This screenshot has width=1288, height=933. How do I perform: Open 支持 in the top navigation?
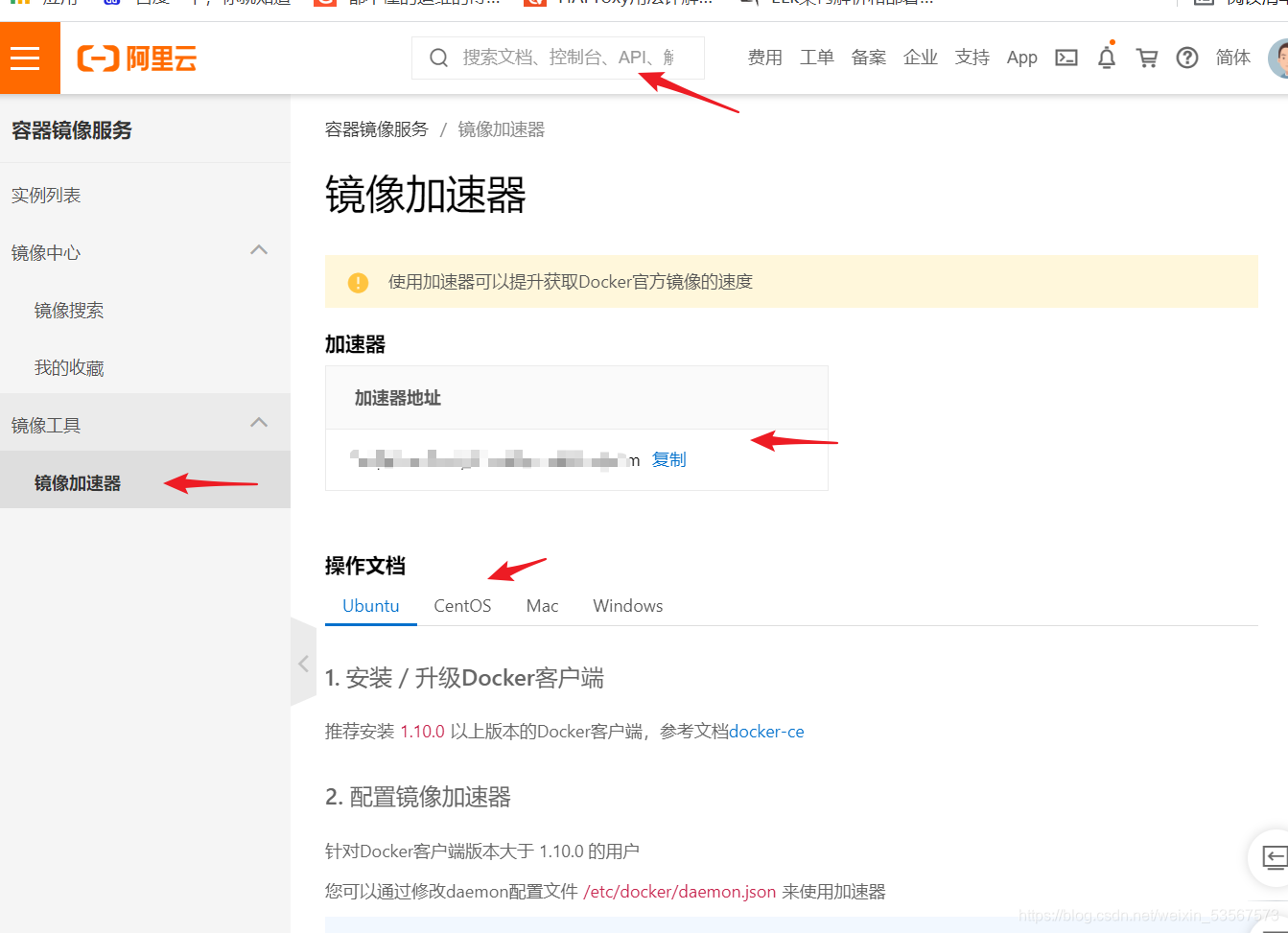[x=972, y=58]
